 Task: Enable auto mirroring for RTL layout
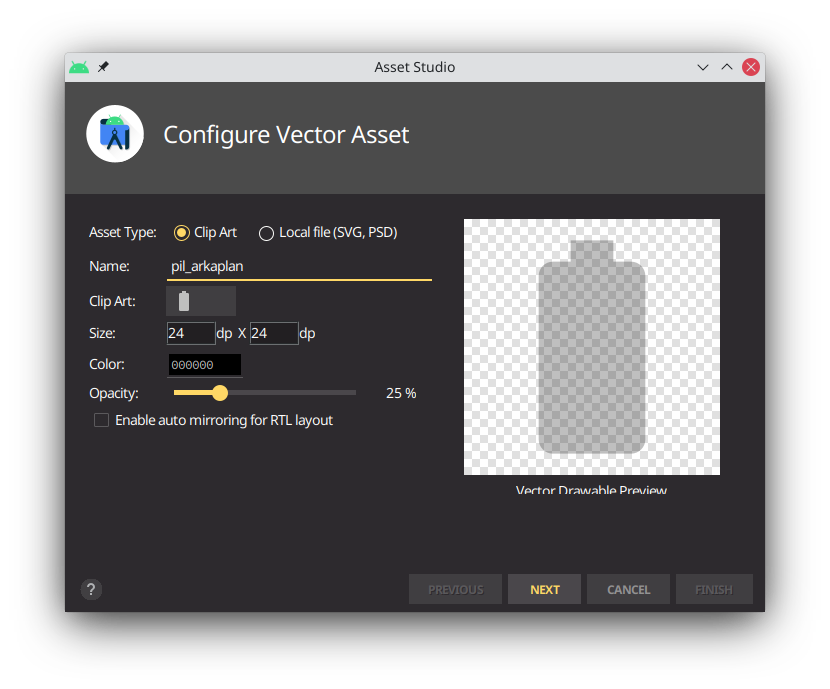[x=101, y=421]
